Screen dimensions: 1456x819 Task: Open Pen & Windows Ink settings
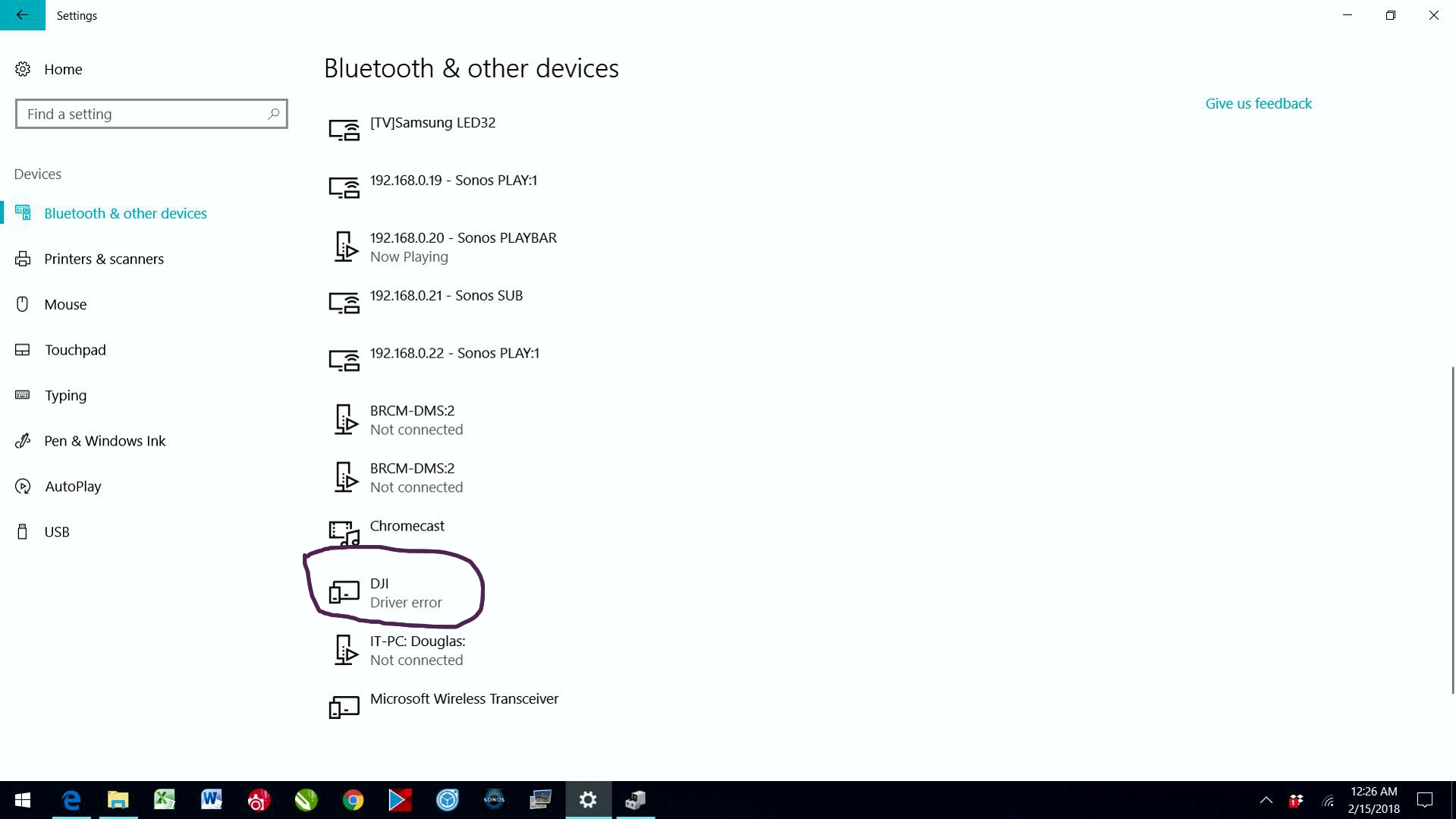pyautogui.click(x=105, y=441)
